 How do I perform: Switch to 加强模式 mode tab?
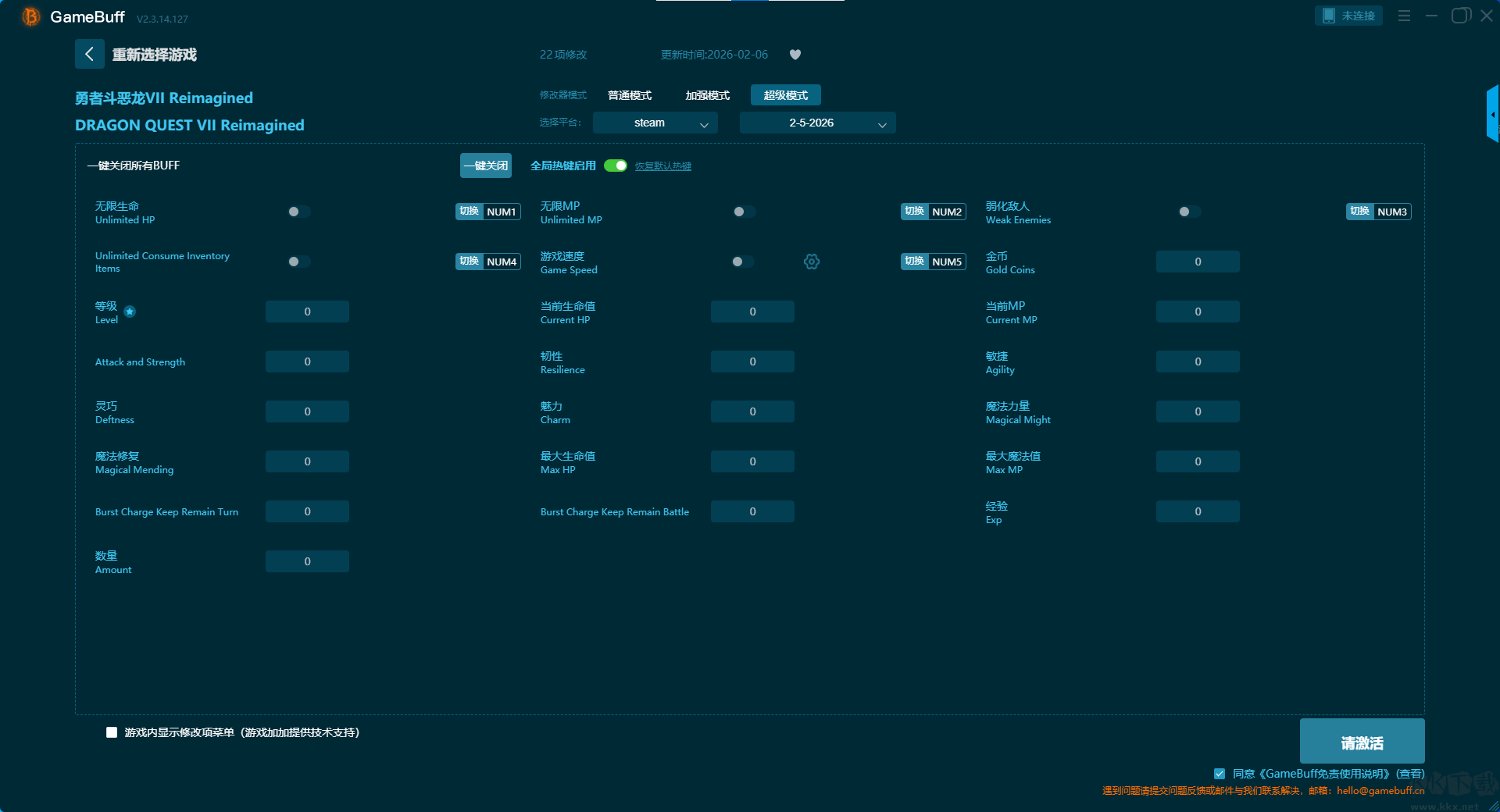[x=707, y=95]
